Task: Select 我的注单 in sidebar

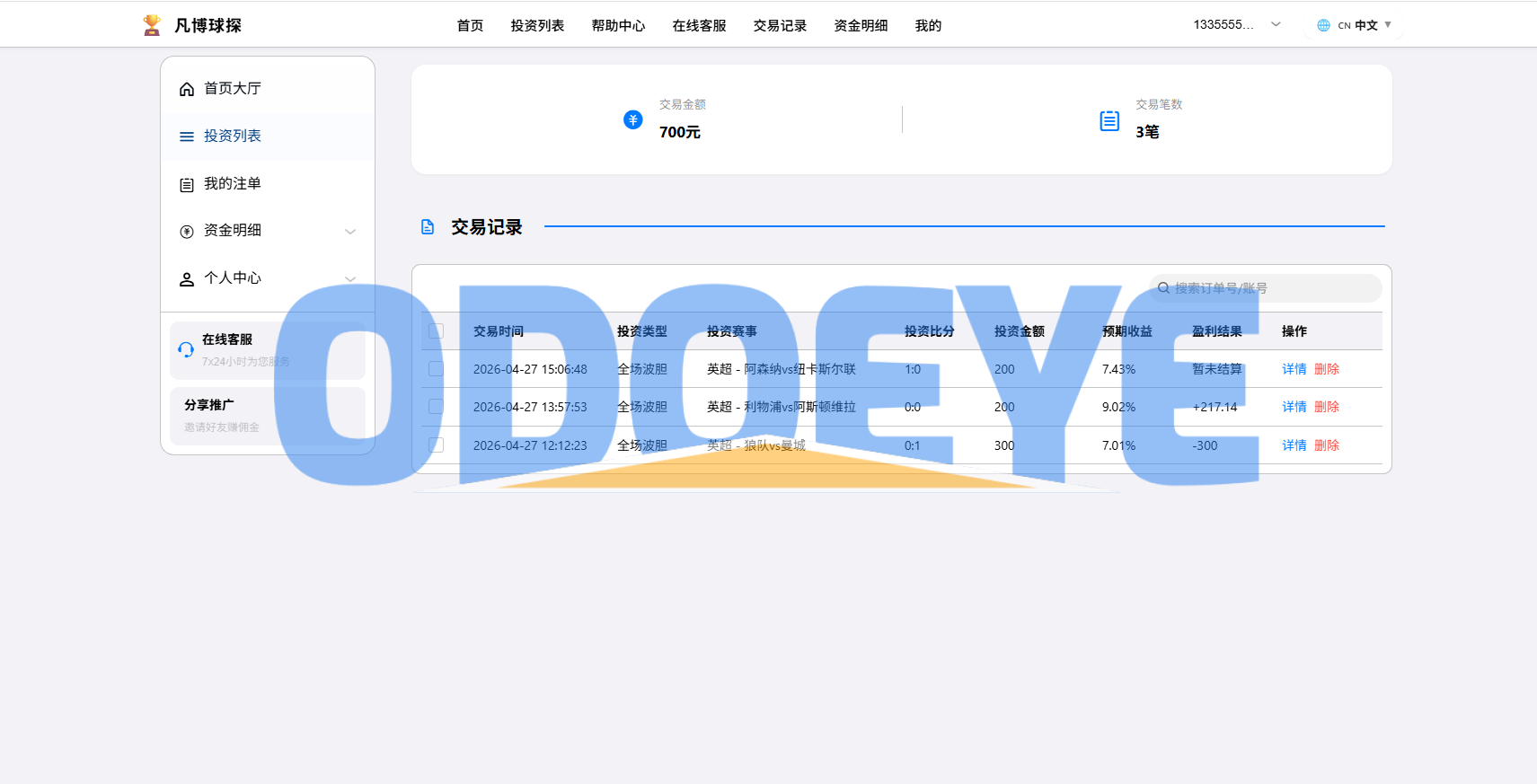Action: [268, 183]
